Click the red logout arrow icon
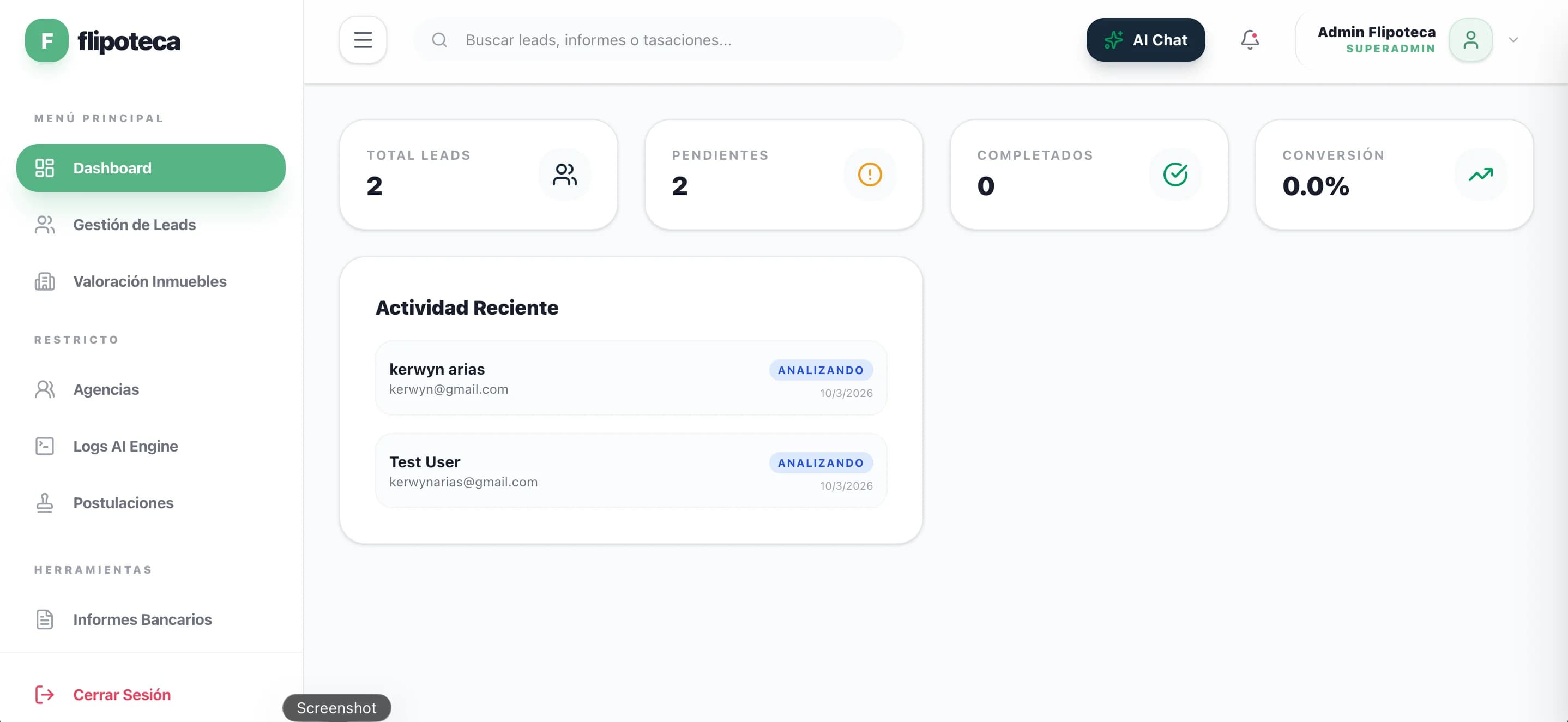 pos(45,695)
